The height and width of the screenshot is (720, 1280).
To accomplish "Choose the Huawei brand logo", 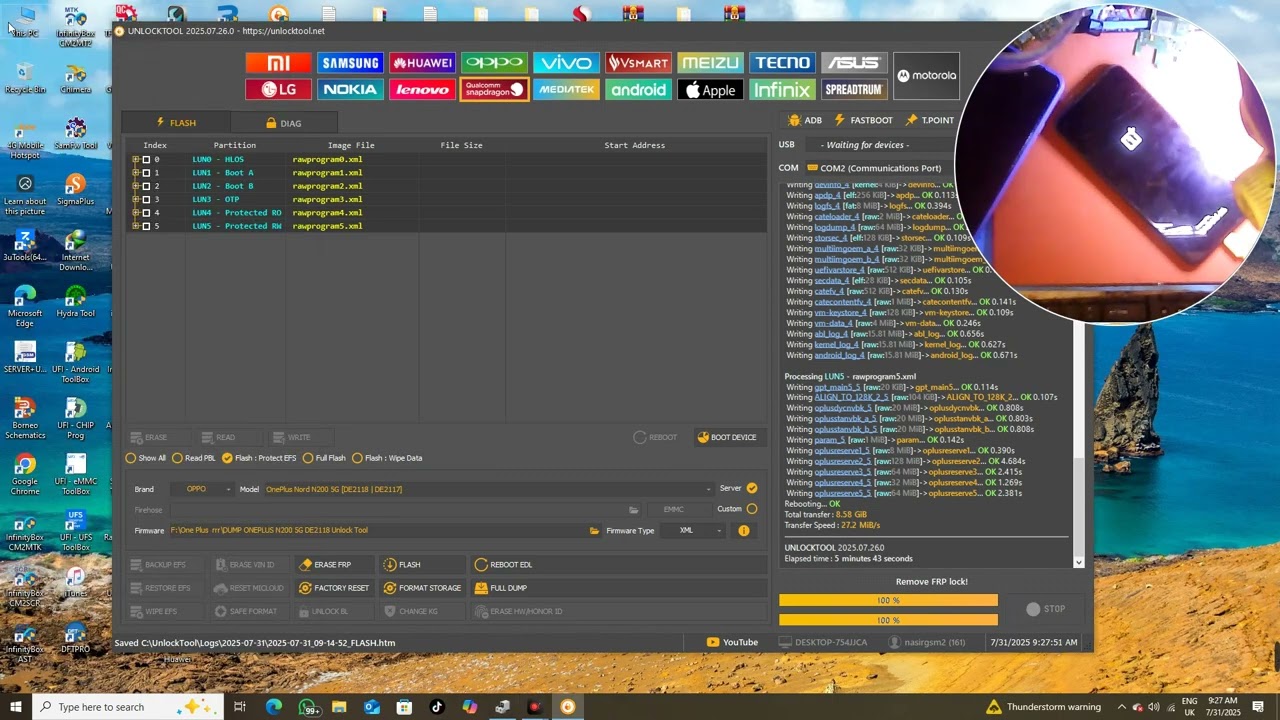I will click(422, 63).
